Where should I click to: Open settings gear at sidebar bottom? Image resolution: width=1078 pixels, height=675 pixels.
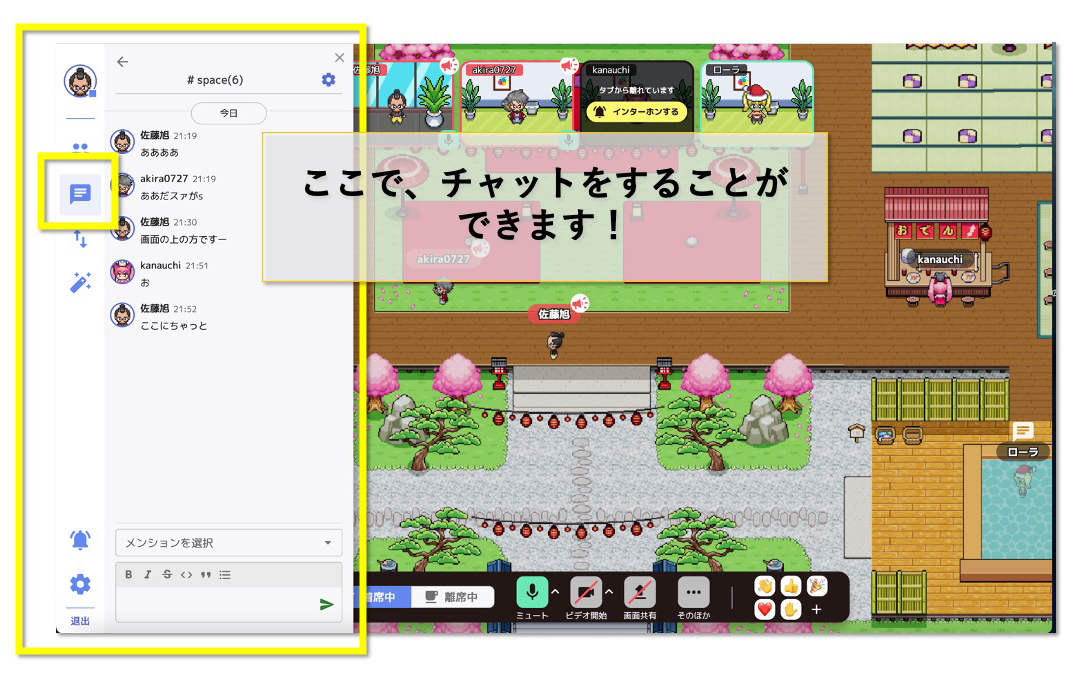tap(80, 584)
